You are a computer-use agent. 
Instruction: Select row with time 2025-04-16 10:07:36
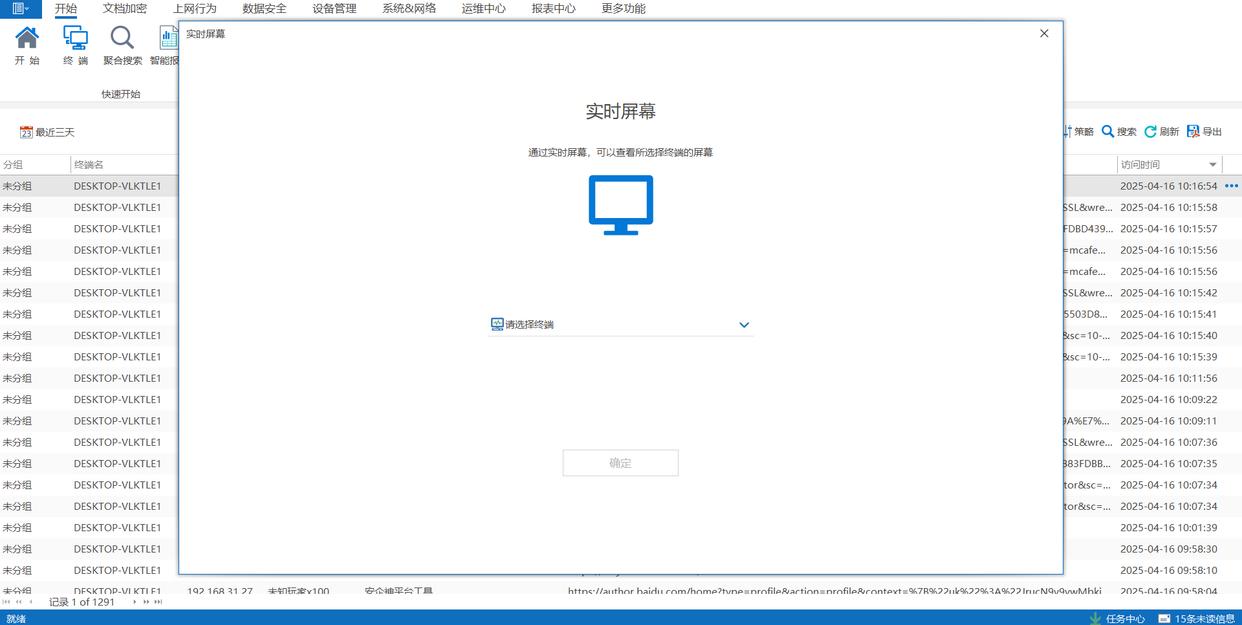(1168, 442)
